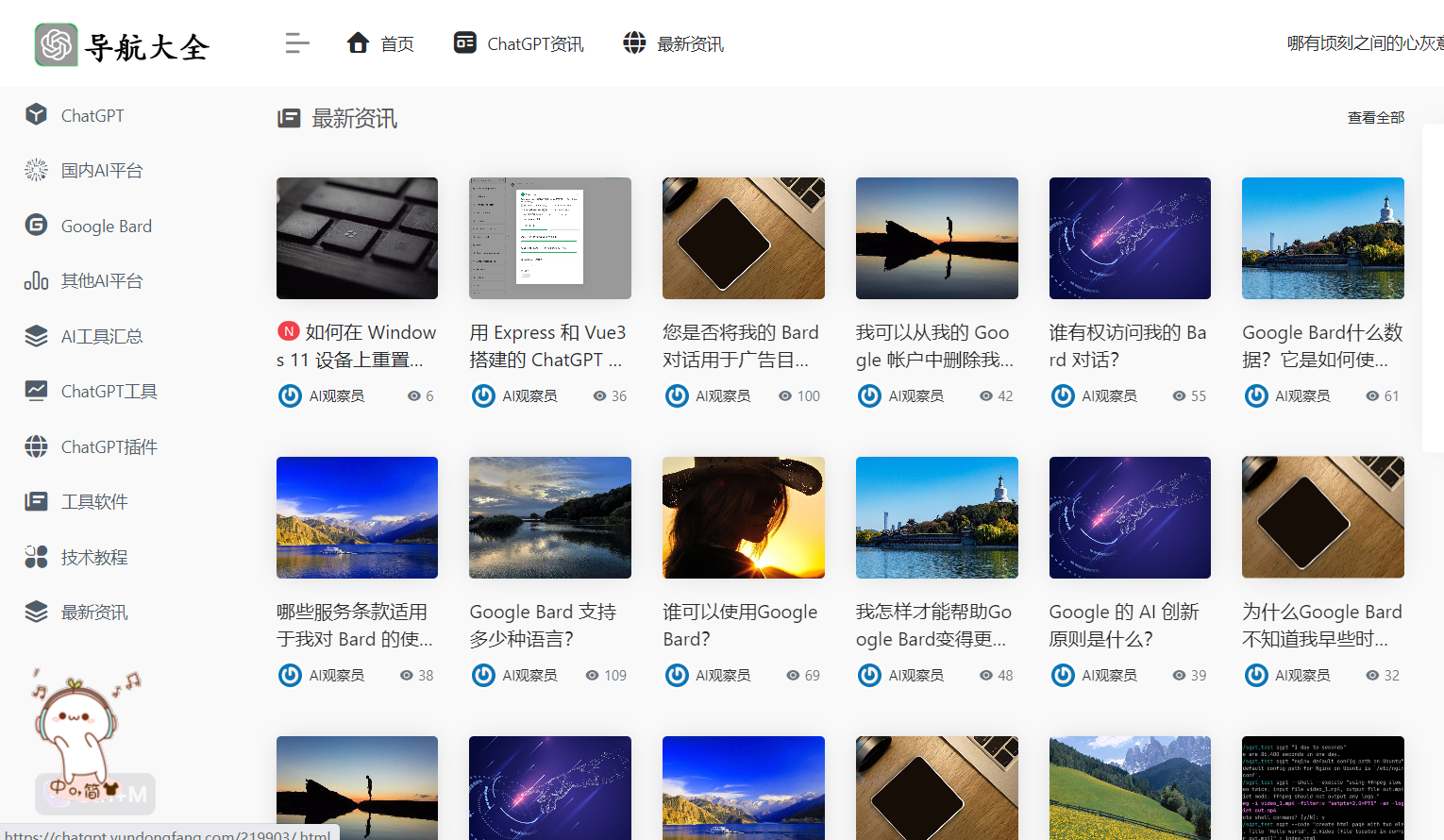
Task: Click the 国内AI平台 colorful sidebar icon
Action: (36, 170)
